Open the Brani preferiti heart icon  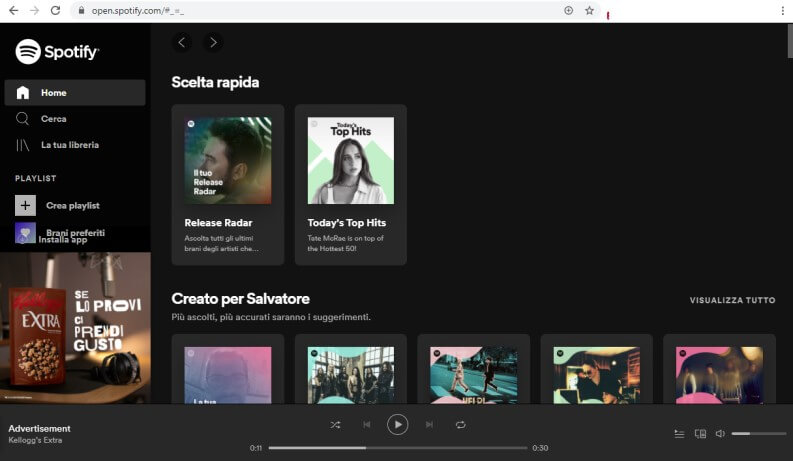(x=25, y=233)
